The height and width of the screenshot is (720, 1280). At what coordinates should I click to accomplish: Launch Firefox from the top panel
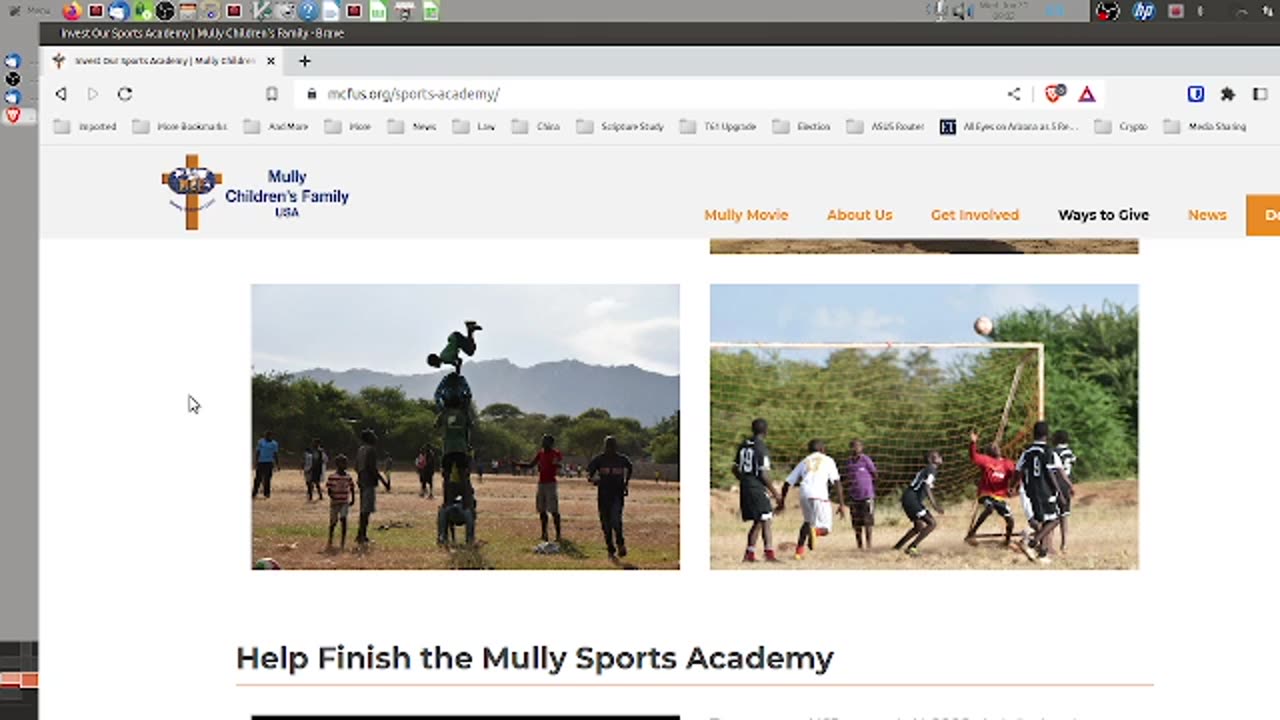pos(72,11)
